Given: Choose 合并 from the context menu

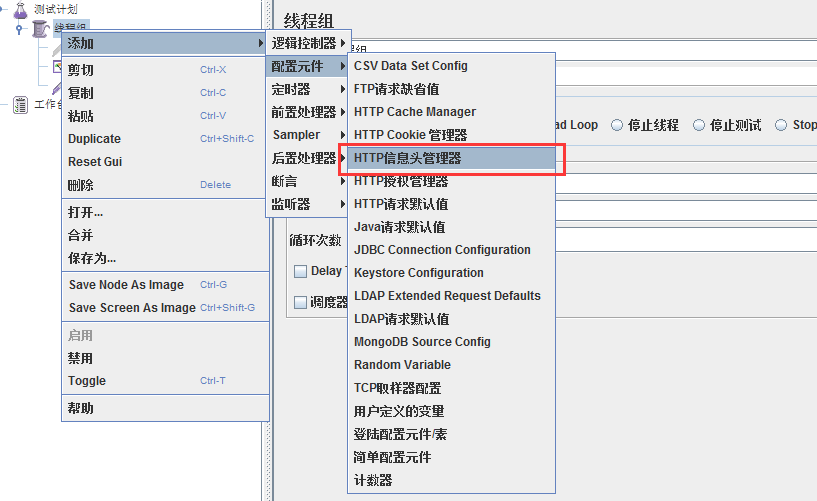Looking at the screenshot, I should 165,235.
